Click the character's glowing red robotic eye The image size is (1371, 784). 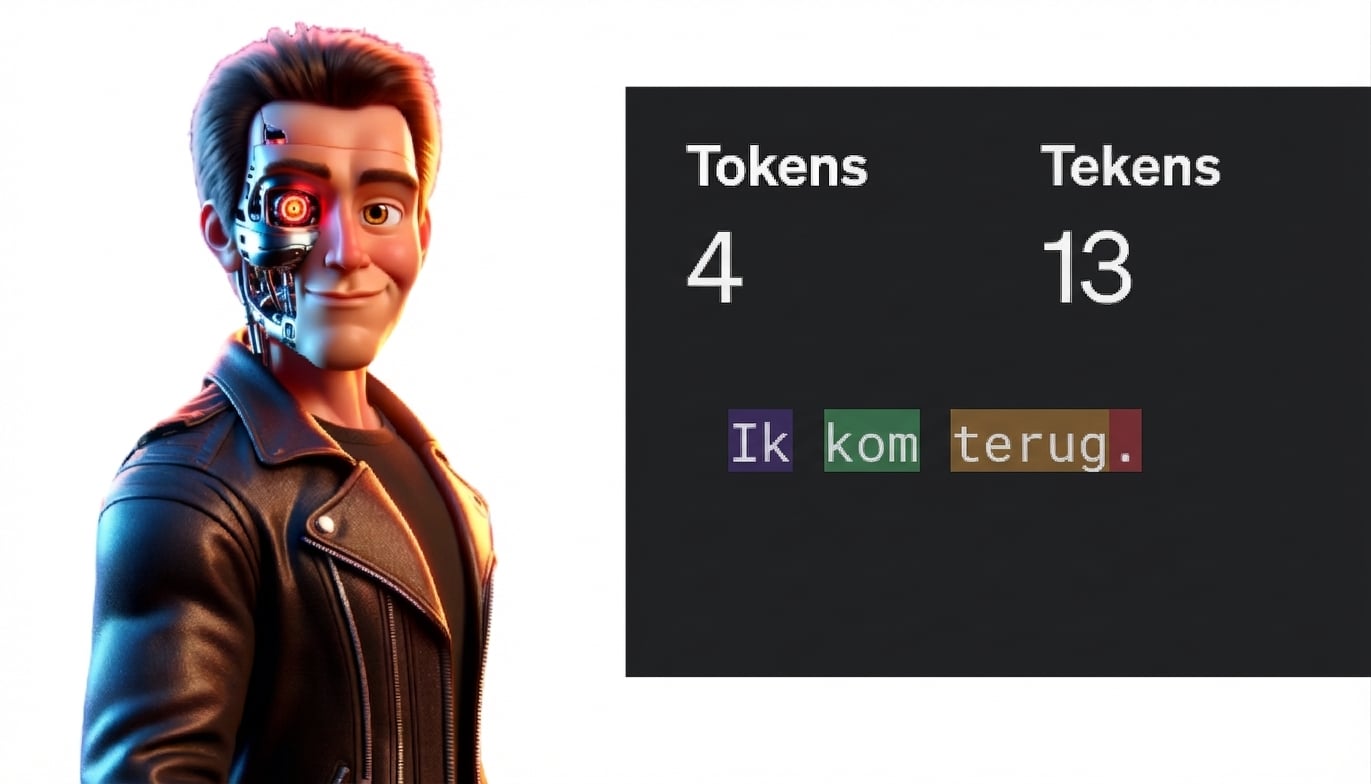pos(292,208)
